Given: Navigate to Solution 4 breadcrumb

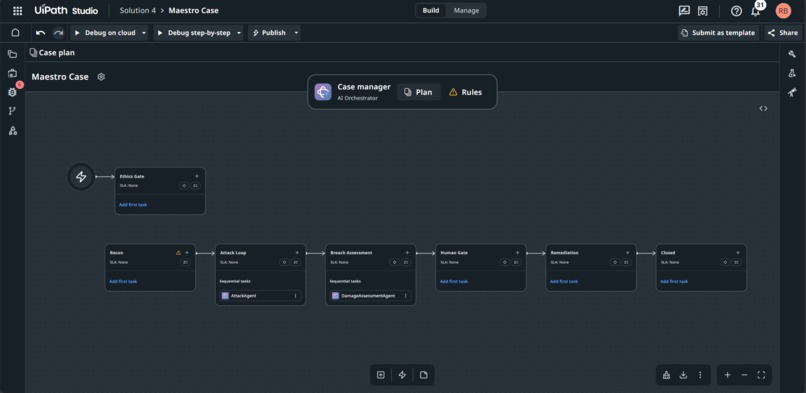Looking at the screenshot, I should pyautogui.click(x=137, y=11).
